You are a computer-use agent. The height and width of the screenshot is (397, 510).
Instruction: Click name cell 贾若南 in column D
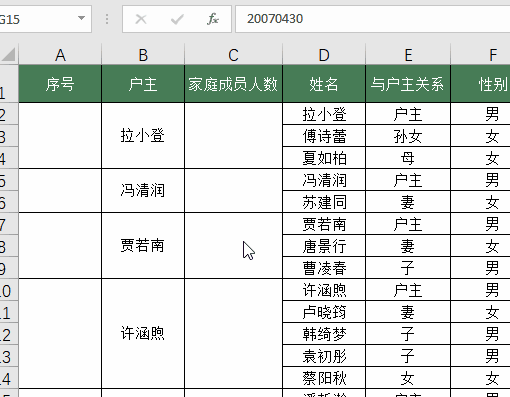pos(324,224)
